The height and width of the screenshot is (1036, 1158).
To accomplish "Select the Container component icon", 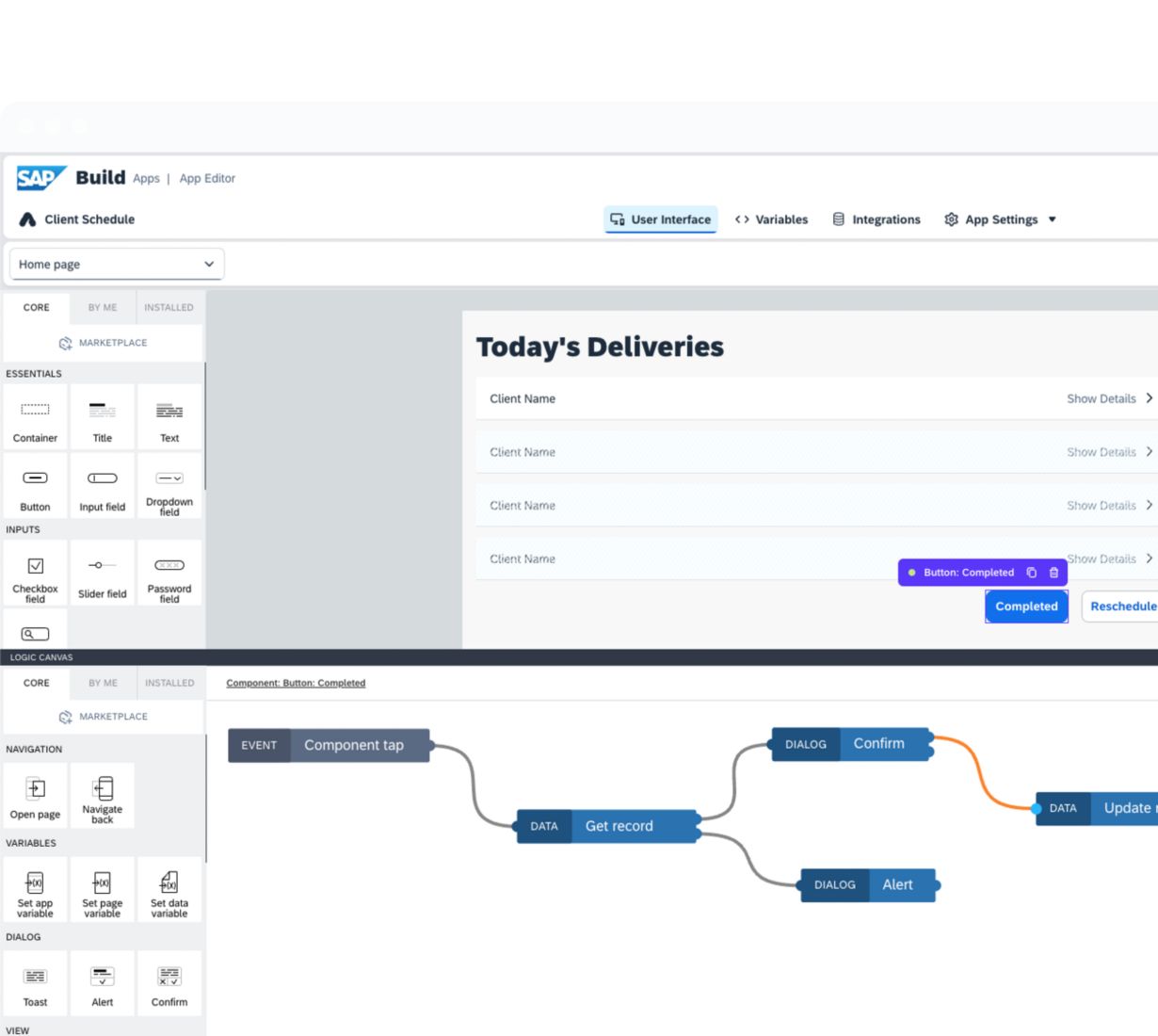I will [x=35, y=417].
